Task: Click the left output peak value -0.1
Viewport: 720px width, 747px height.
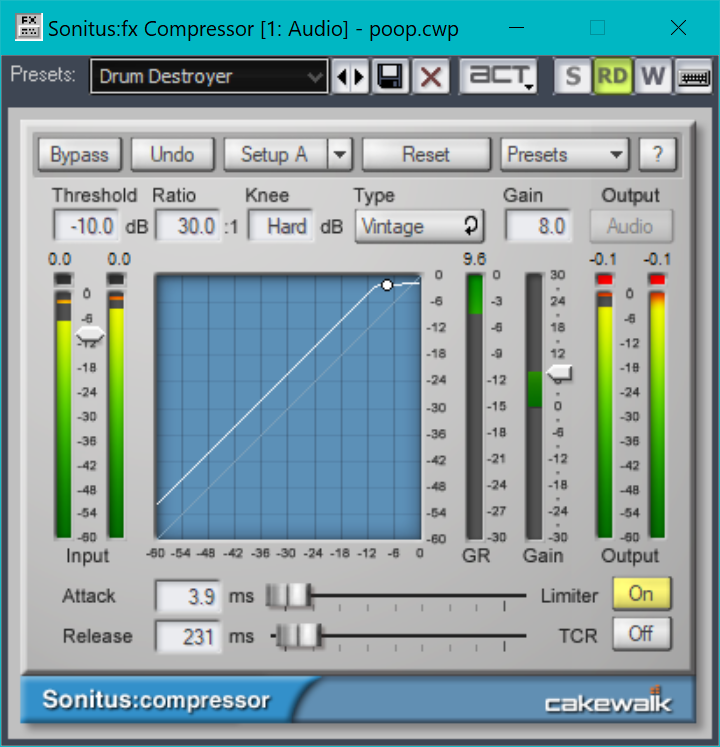Action: point(603,259)
